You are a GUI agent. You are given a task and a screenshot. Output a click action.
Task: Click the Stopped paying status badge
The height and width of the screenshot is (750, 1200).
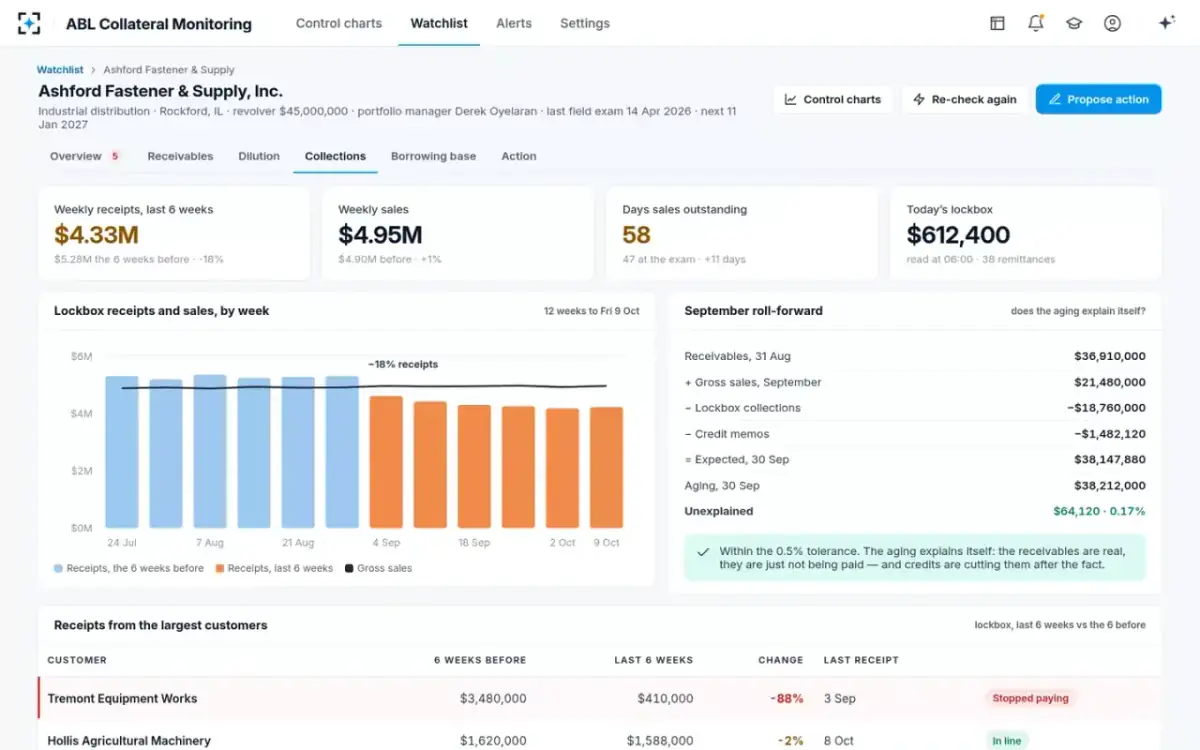tap(1030, 698)
